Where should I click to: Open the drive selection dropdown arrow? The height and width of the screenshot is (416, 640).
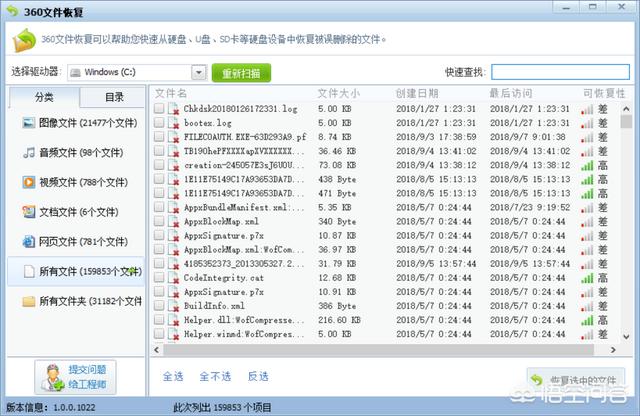pos(199,73)
